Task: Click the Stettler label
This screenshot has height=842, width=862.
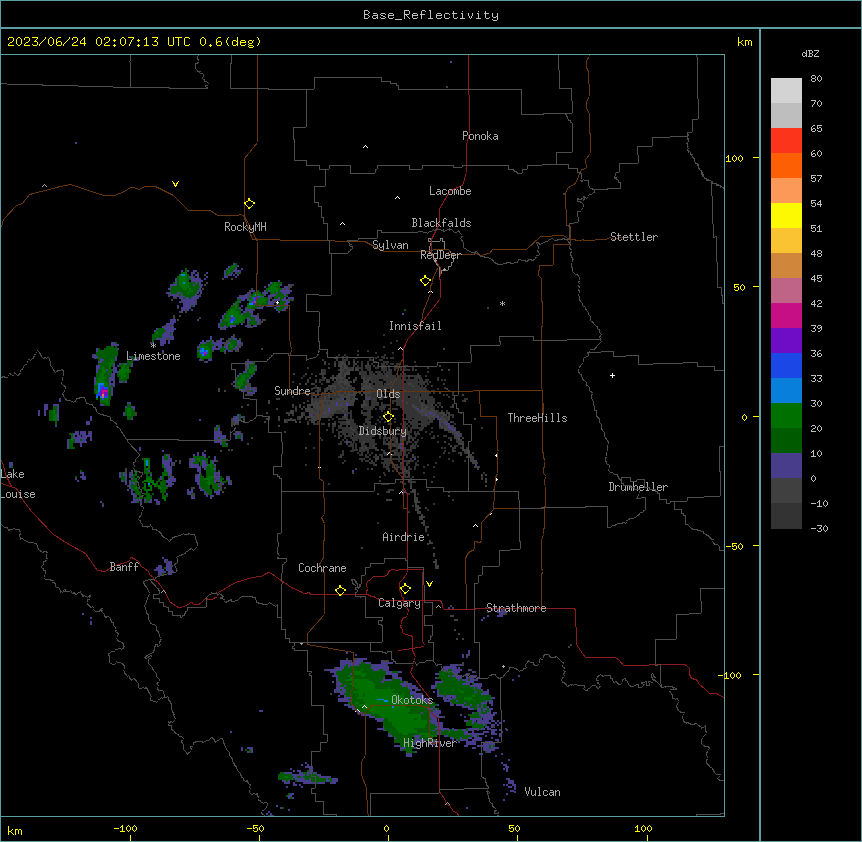Action: point(634,237)
